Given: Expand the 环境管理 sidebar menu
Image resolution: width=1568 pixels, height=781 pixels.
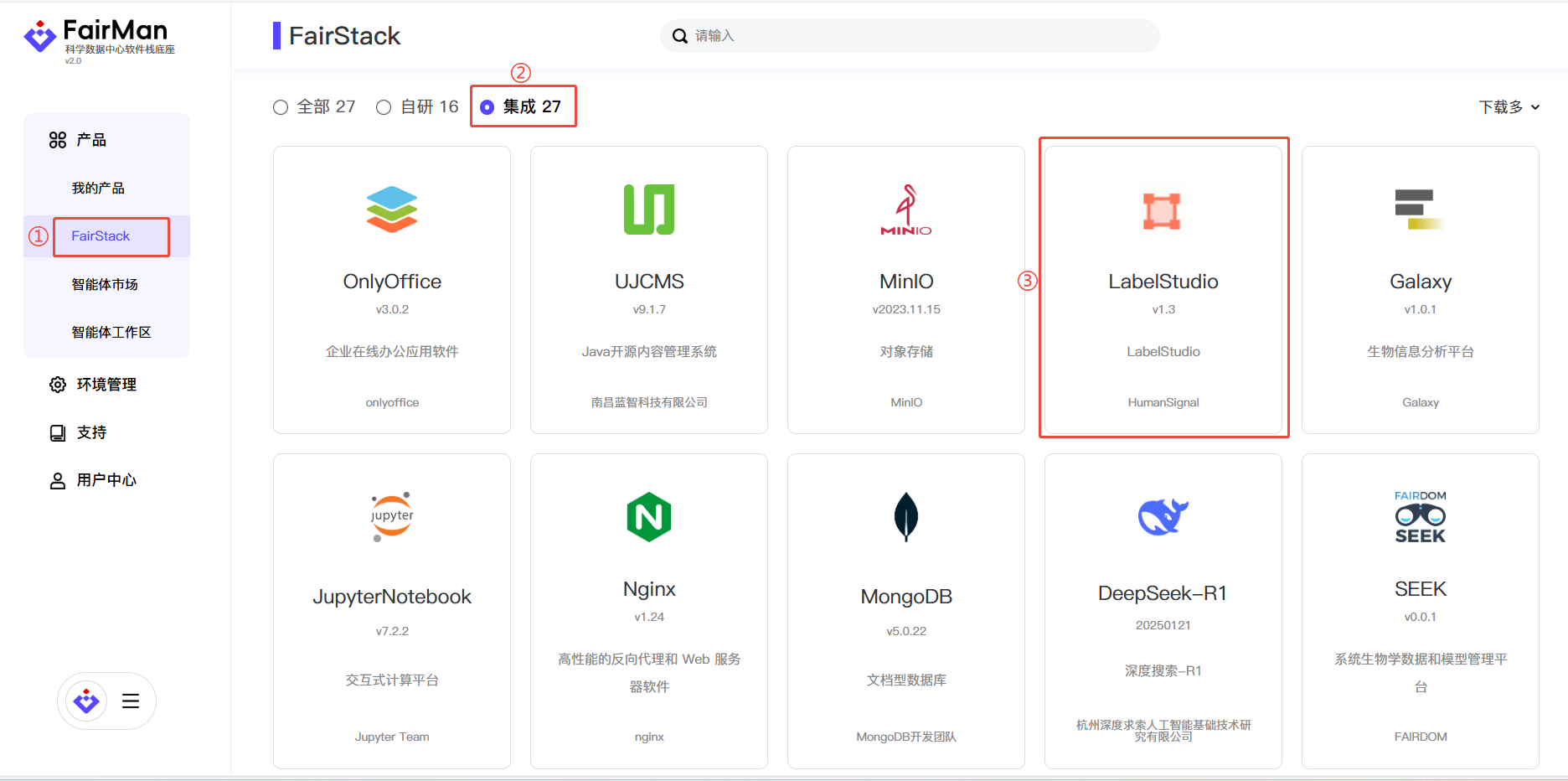Looking at the screenshot, I should click(x=106, y=385).
